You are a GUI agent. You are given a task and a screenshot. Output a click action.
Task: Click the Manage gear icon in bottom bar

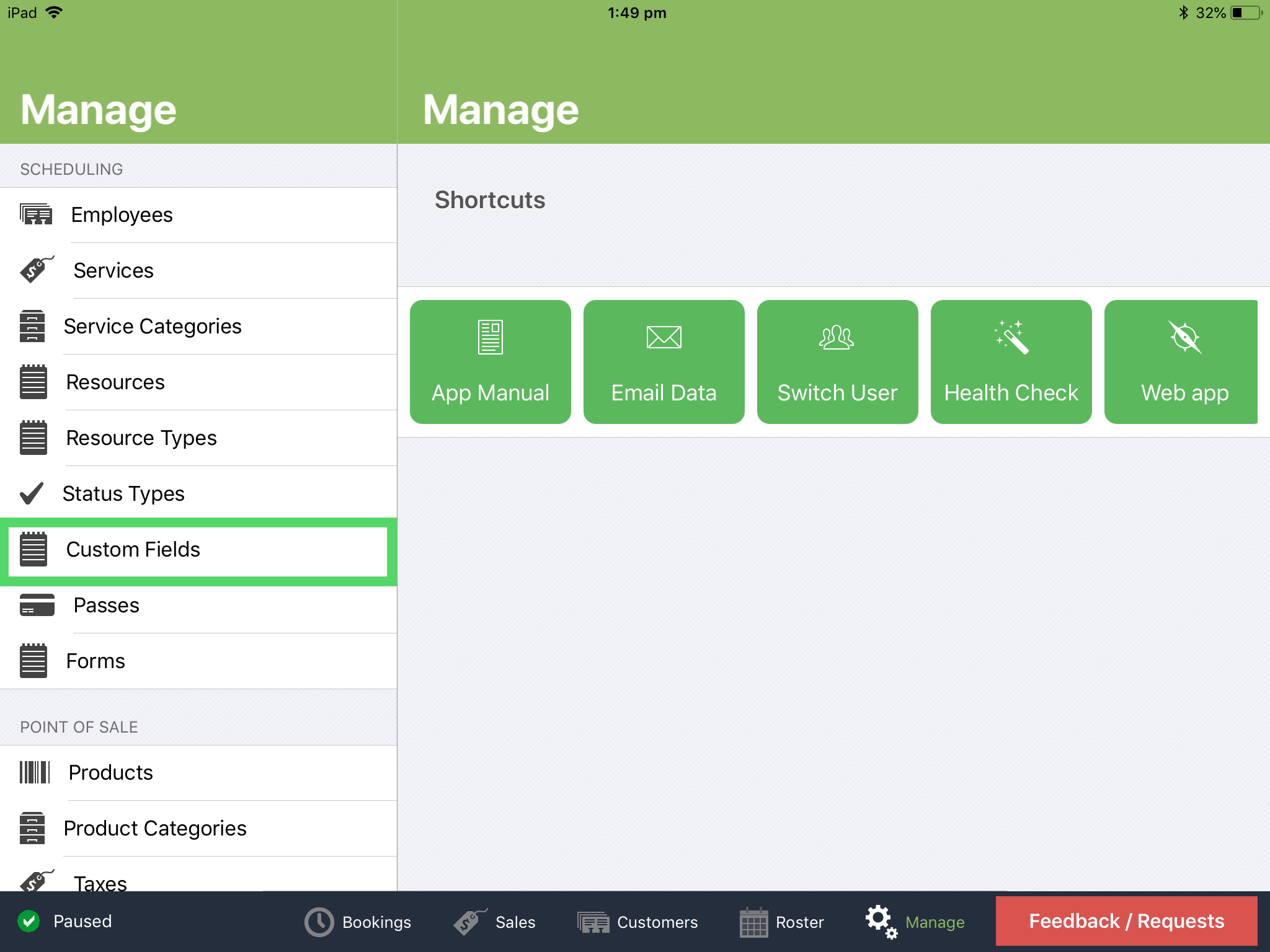(881, 922)
